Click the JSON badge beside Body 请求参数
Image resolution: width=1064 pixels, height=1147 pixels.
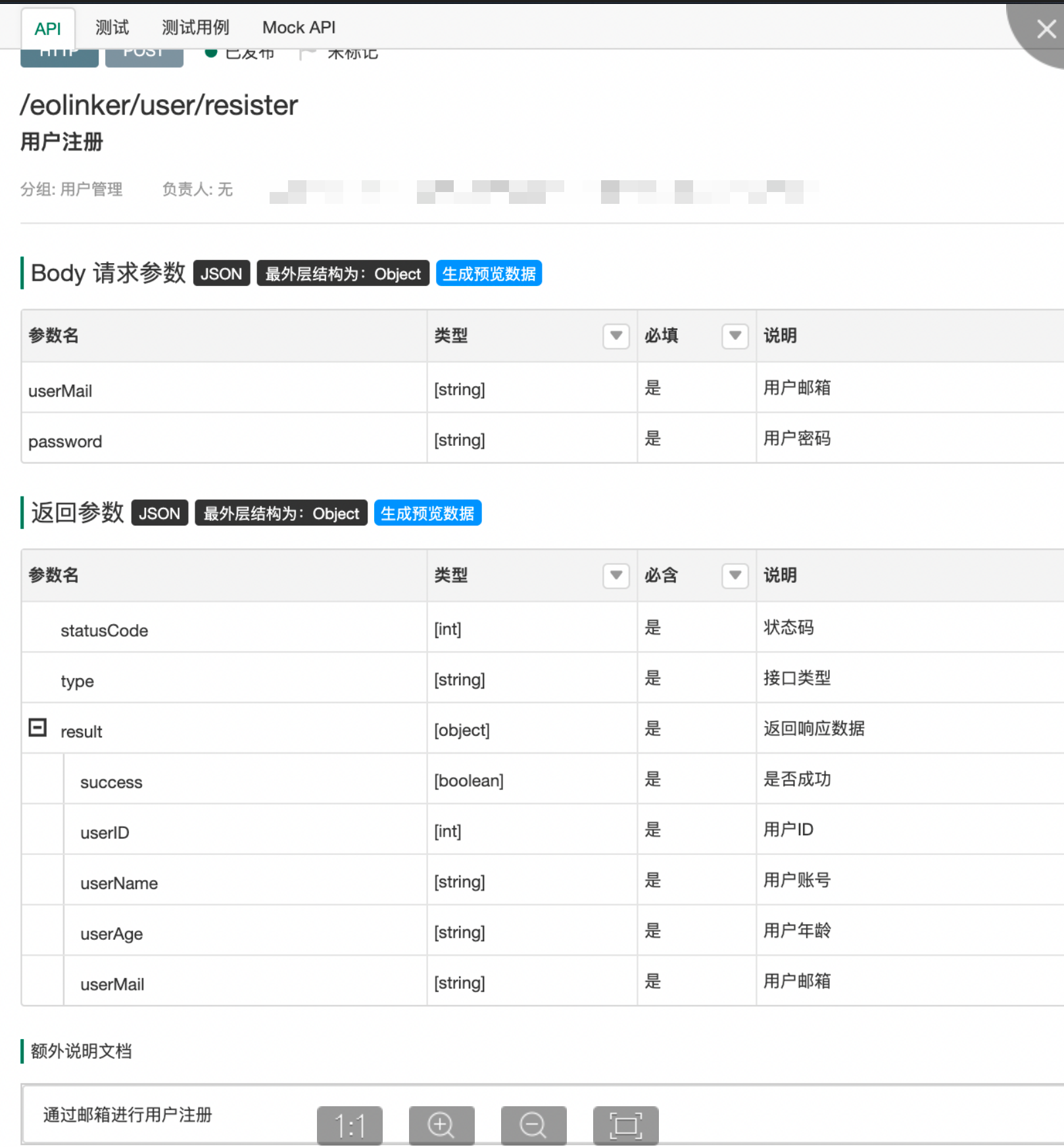coord(222,274)
